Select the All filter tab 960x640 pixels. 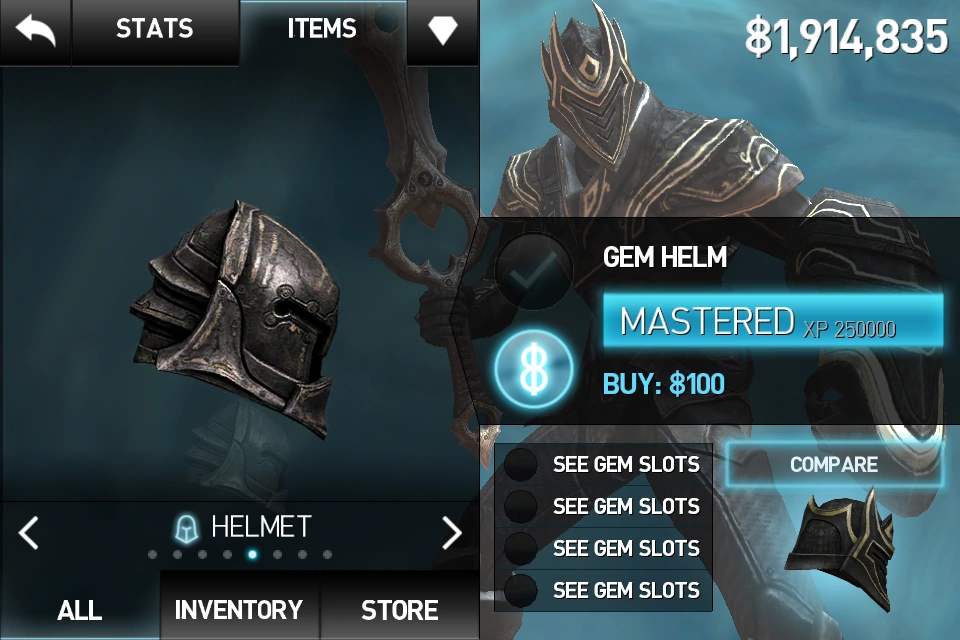coord(80,610)
